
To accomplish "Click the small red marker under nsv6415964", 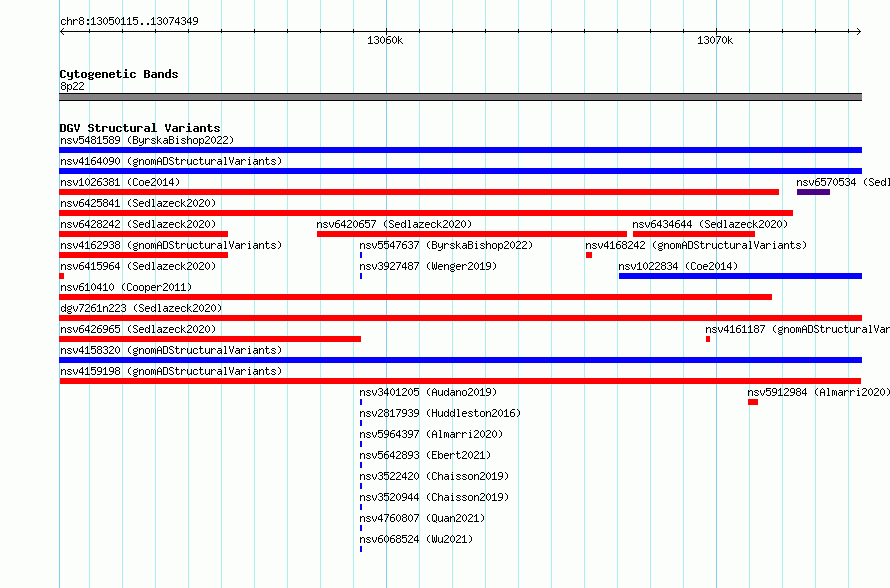I will point(62,276).
